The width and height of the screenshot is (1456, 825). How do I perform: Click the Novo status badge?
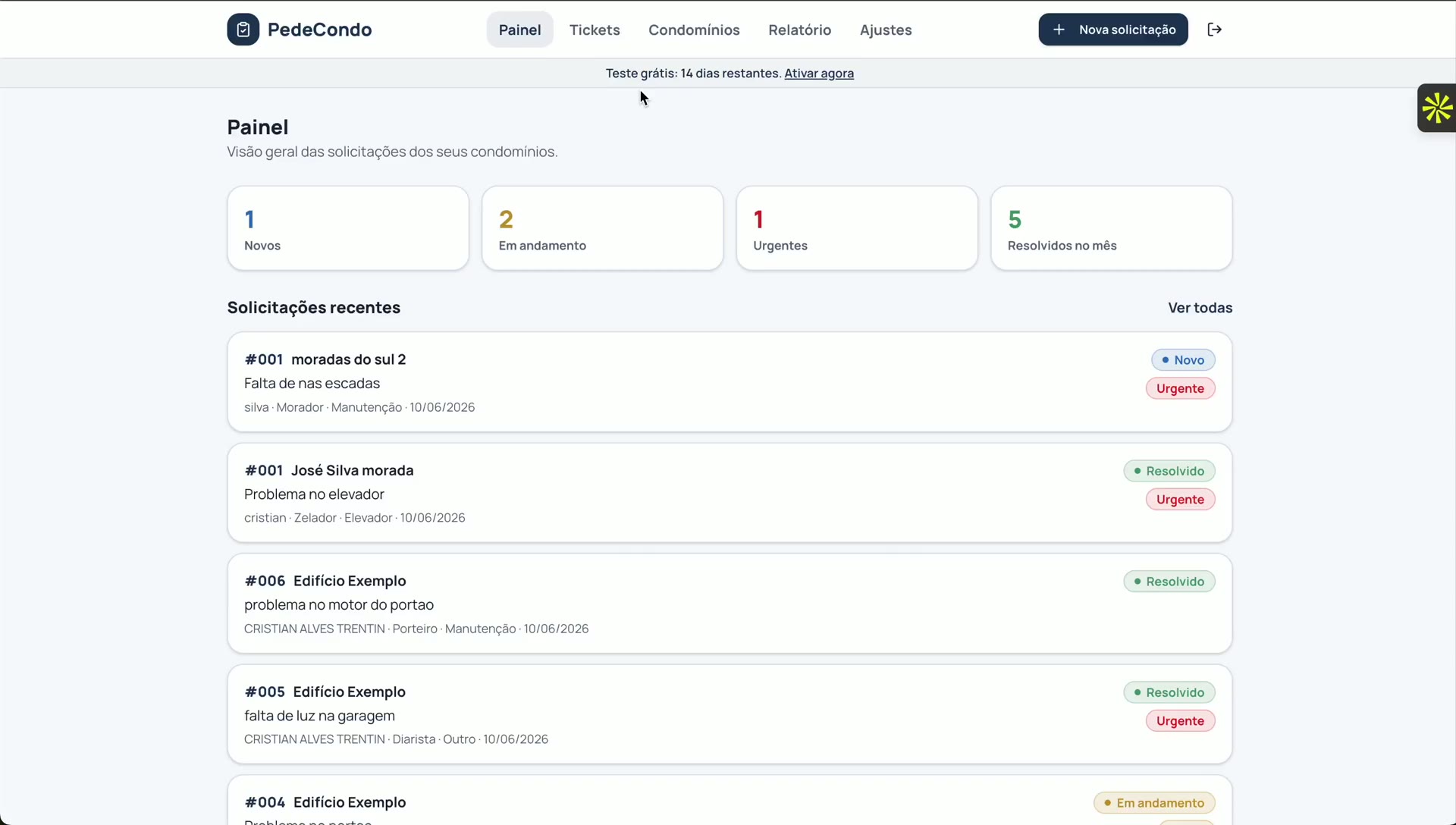click(x=1183, y=360)
